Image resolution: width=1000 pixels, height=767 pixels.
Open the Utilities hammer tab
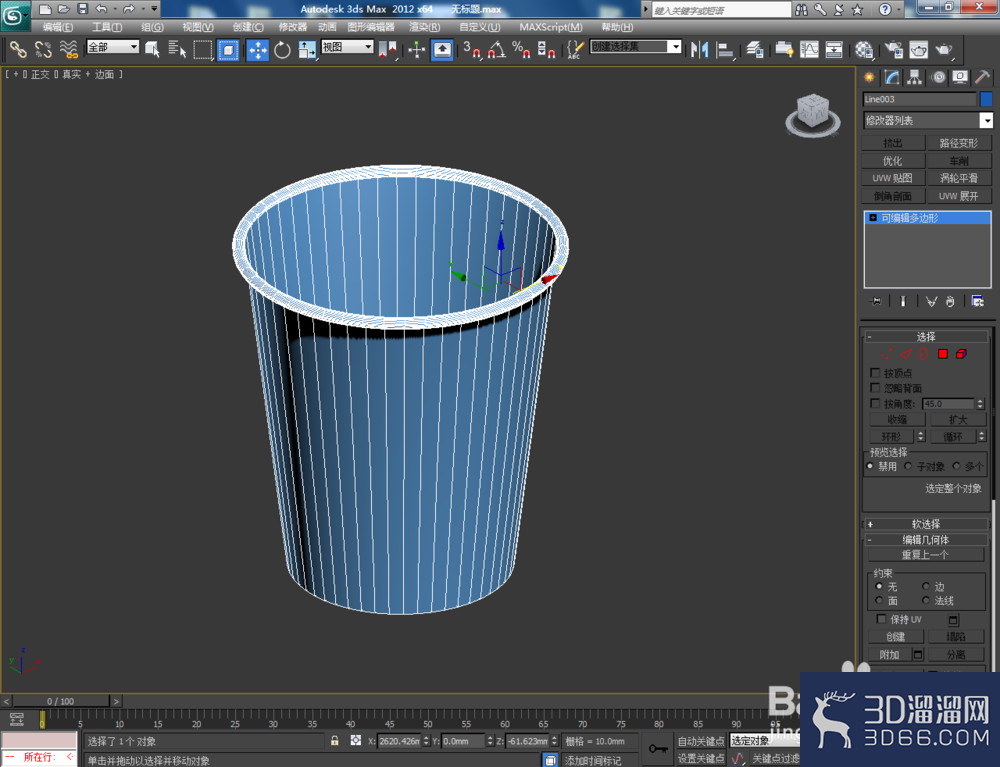(x=983, y=77)
